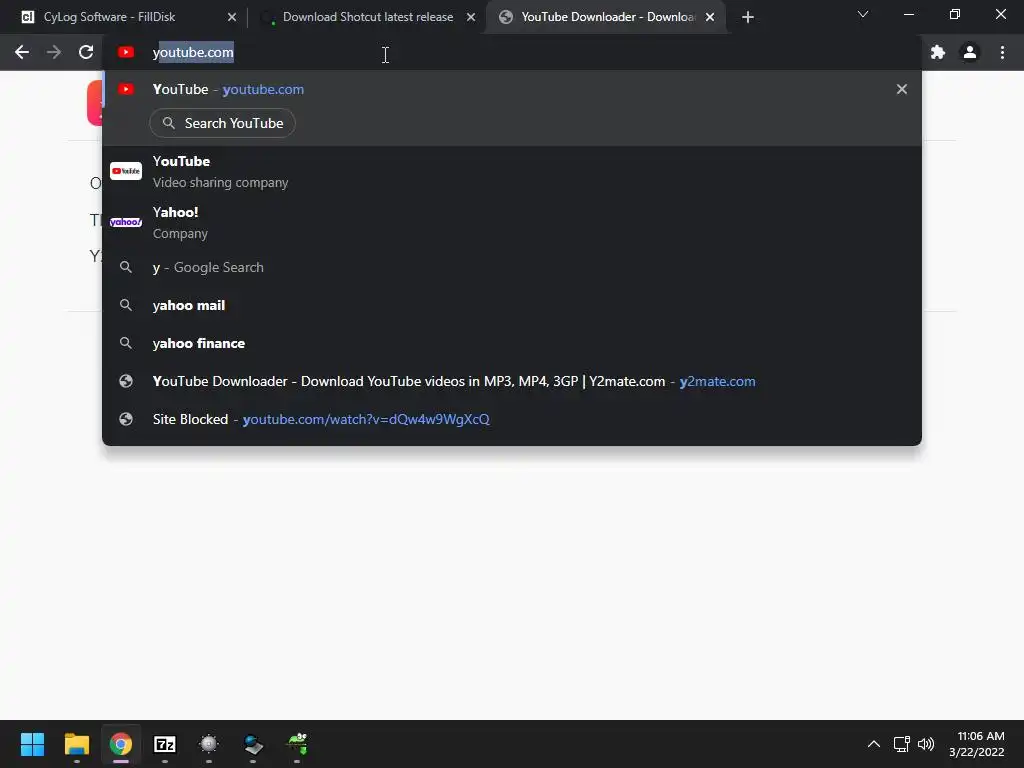
Task: Click the globe icon beside Site Blocked
Action: pos(126,419)
